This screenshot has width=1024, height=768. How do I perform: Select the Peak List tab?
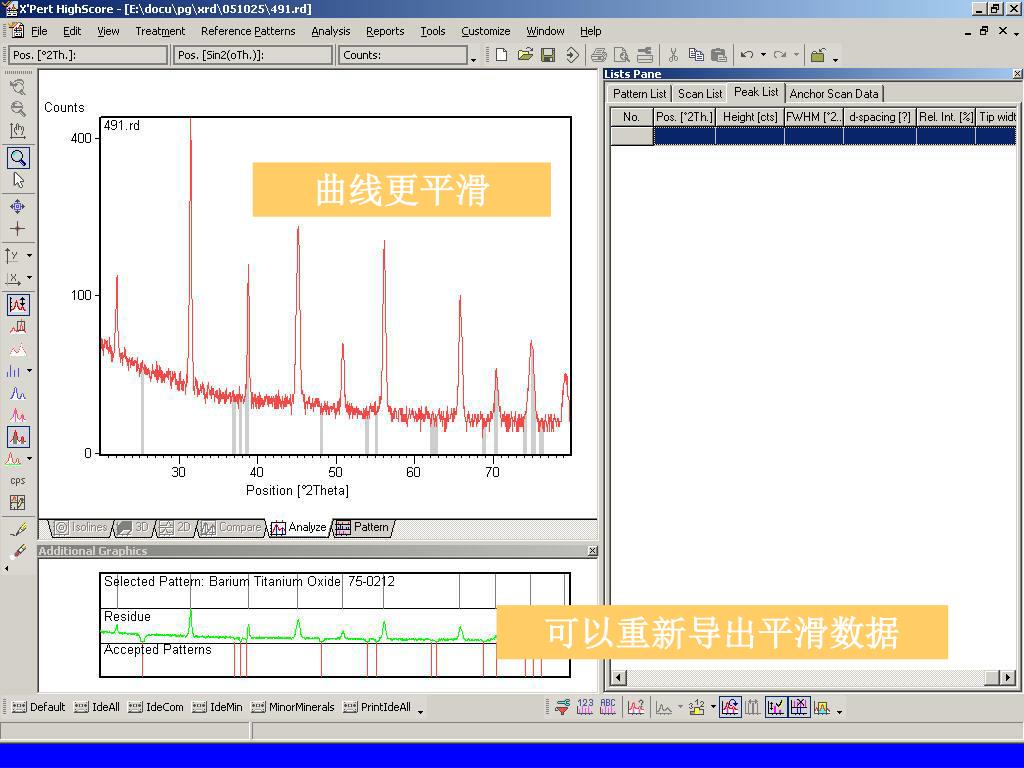pyautogui.click(x=756, y=93)
